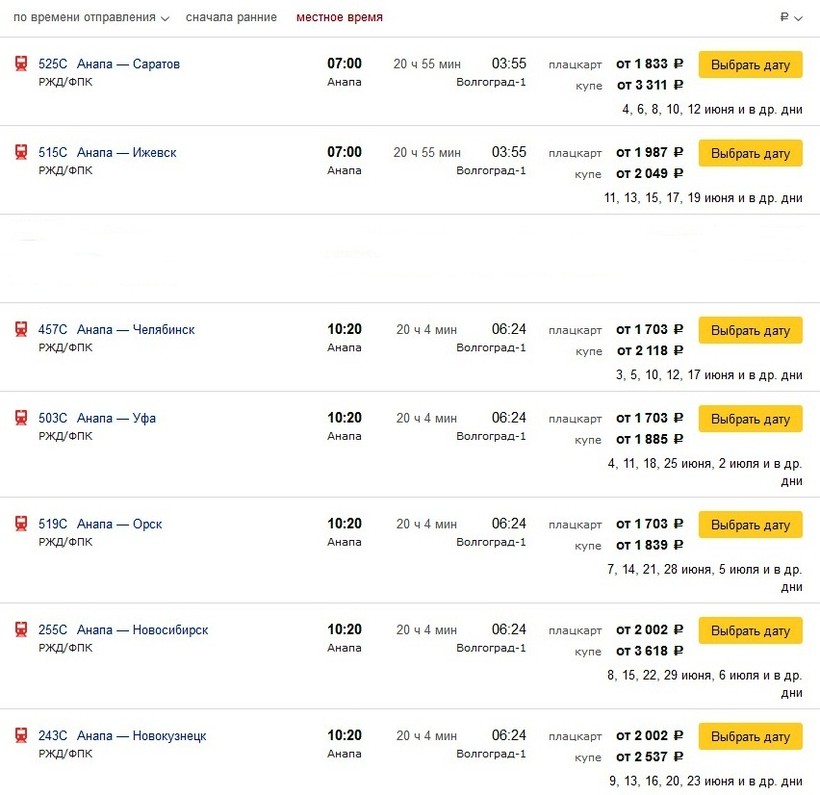Open the ruble currency dropdown
Screen dimensions: 820x795
(791, 17)
